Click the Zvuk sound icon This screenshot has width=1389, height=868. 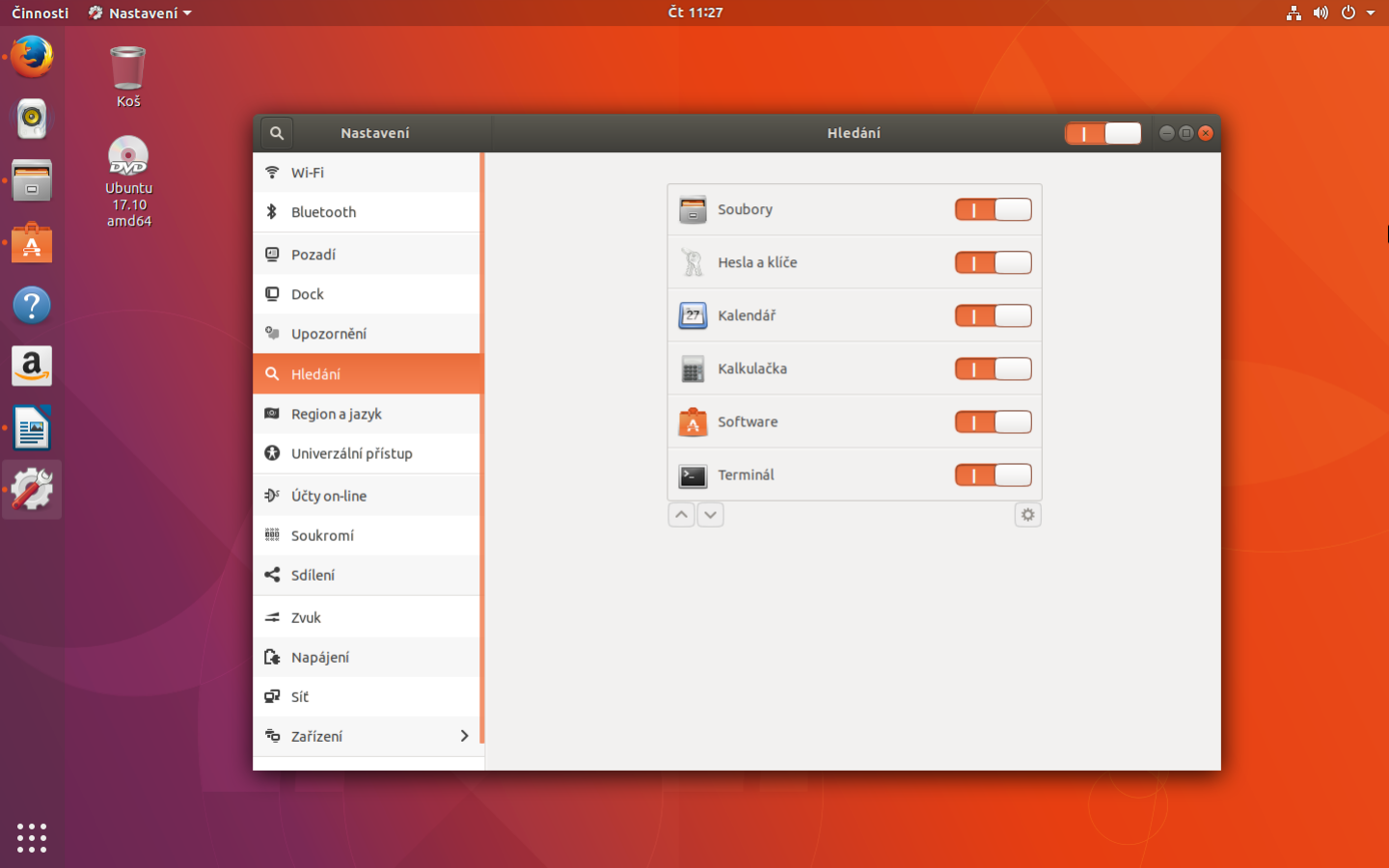tap(272, 617)
